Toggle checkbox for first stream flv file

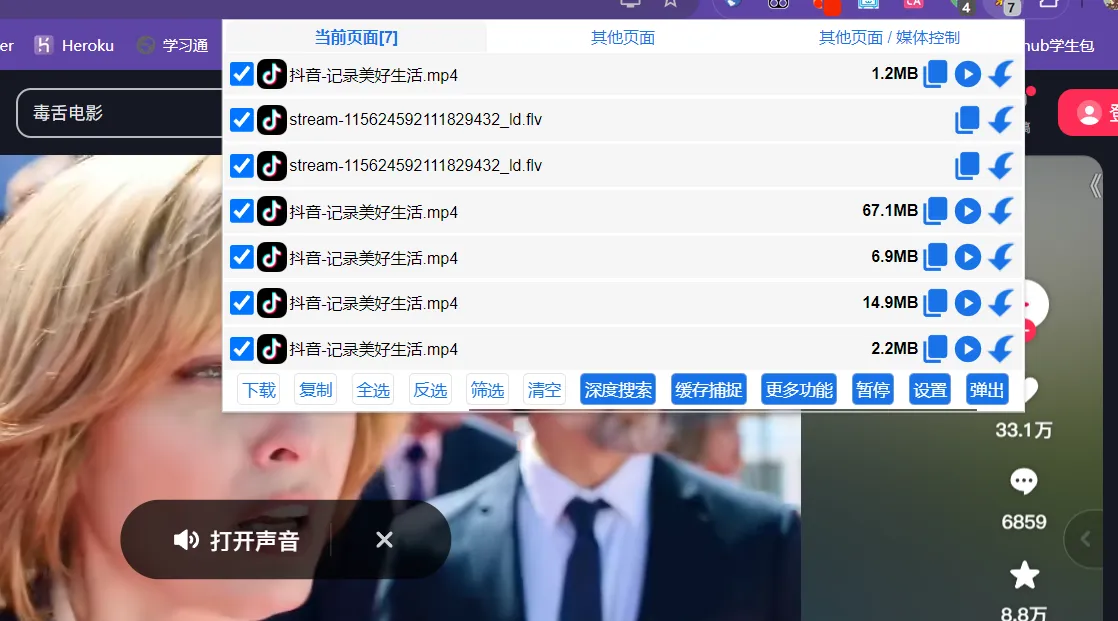tap(241, 120)
